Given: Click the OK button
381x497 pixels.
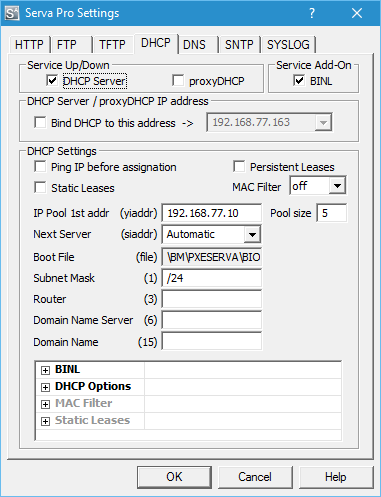Looking at the screenshot, I should 174,477.
